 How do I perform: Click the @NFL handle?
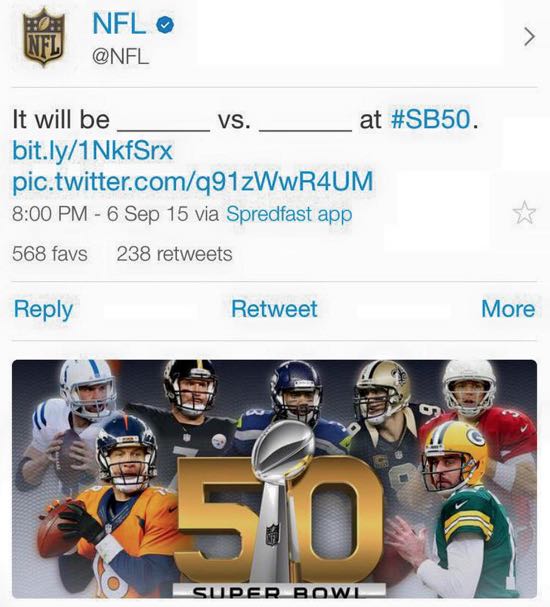(120, 58)
